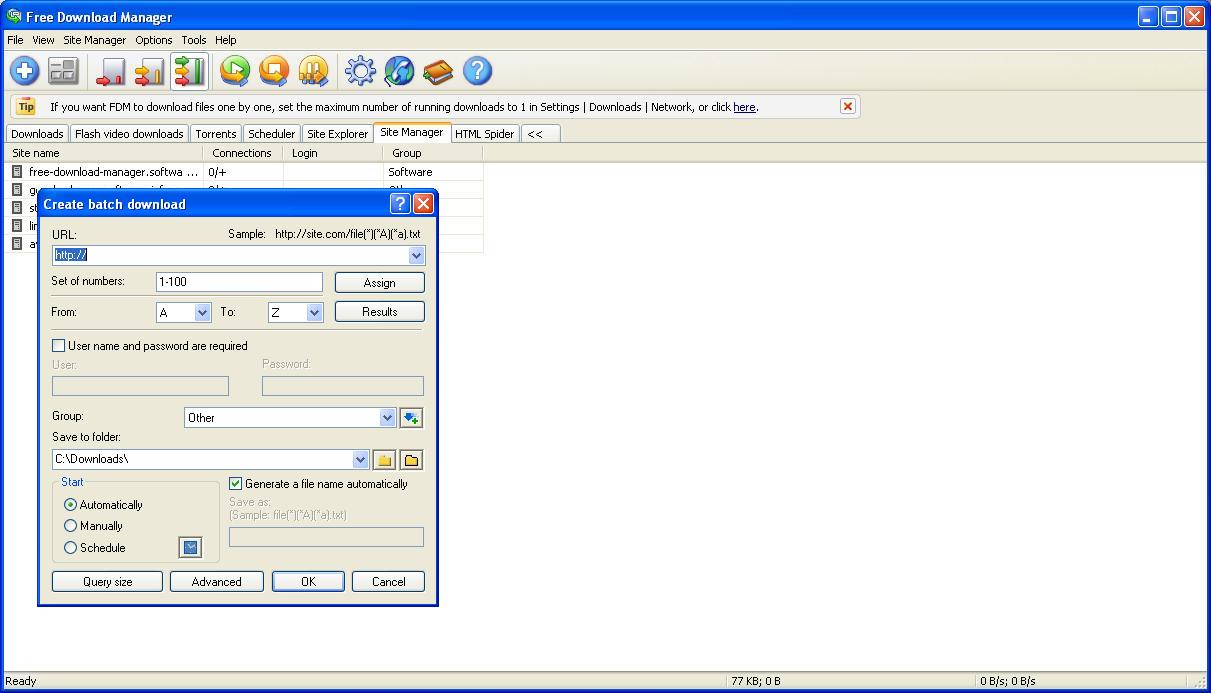Sort by the Site name column header

pos(104,153)
